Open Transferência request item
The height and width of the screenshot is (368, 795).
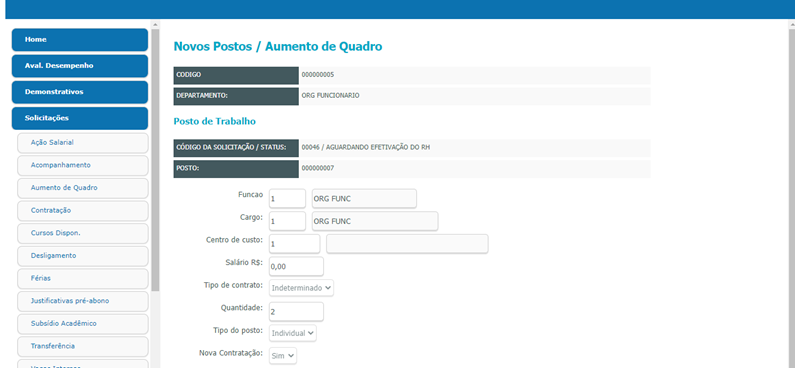(83, 346)
